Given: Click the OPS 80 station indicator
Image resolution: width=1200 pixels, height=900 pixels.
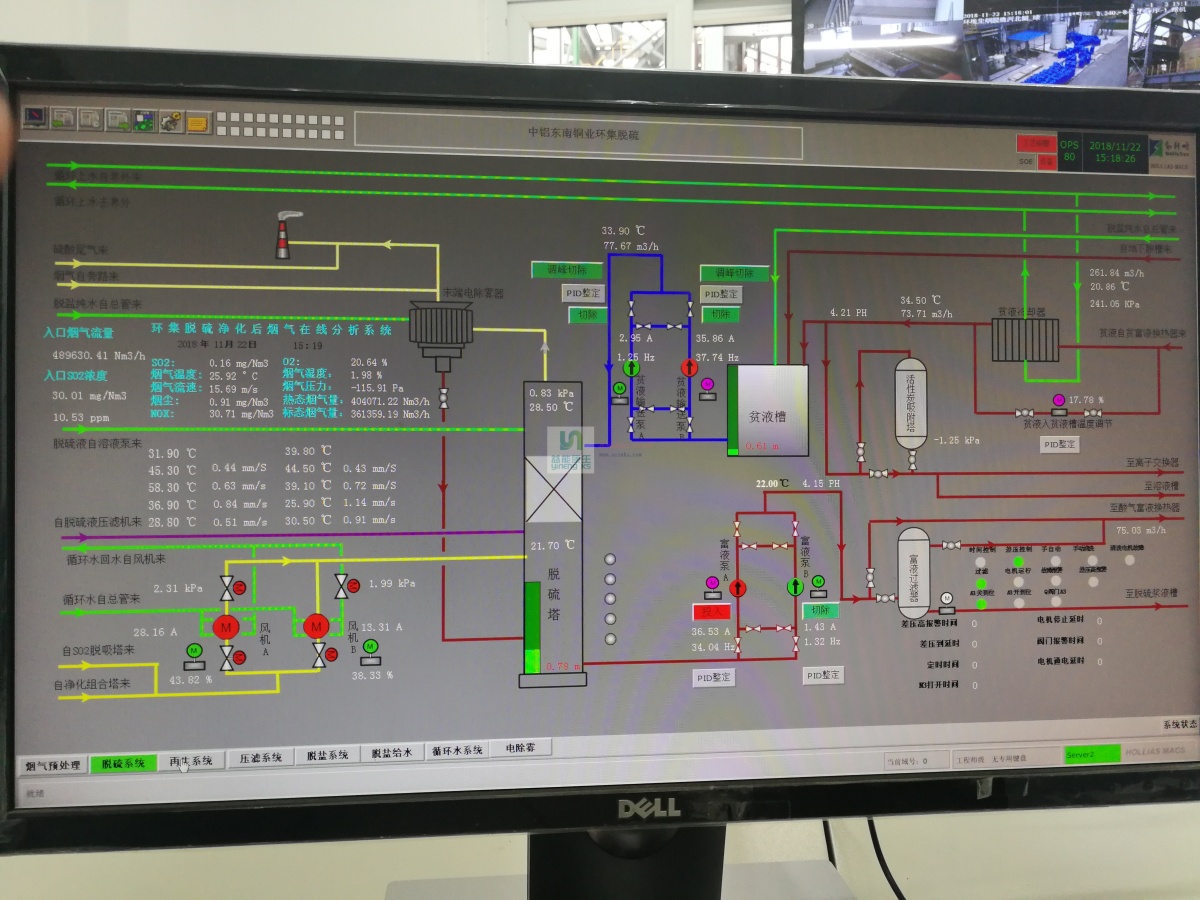Looking at the screenshot, I should tap(1070, 151).
